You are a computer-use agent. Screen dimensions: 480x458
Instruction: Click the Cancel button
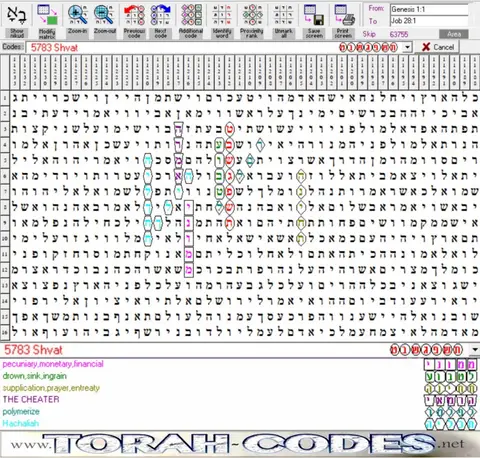click(437, 47)
